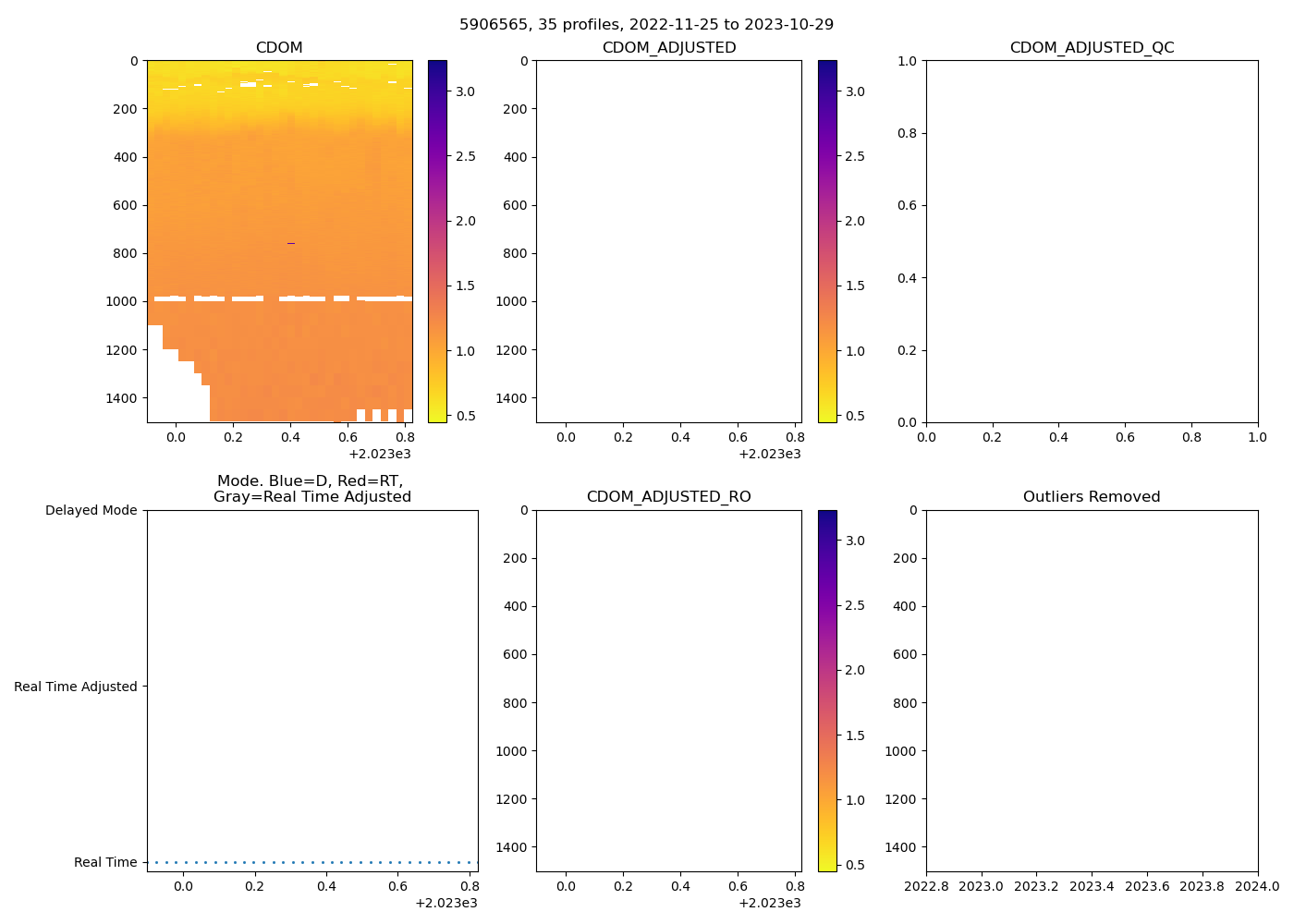Click the blue dotted Real Time line
This screenshot has height=924, width=1294.
coord(312,862)
